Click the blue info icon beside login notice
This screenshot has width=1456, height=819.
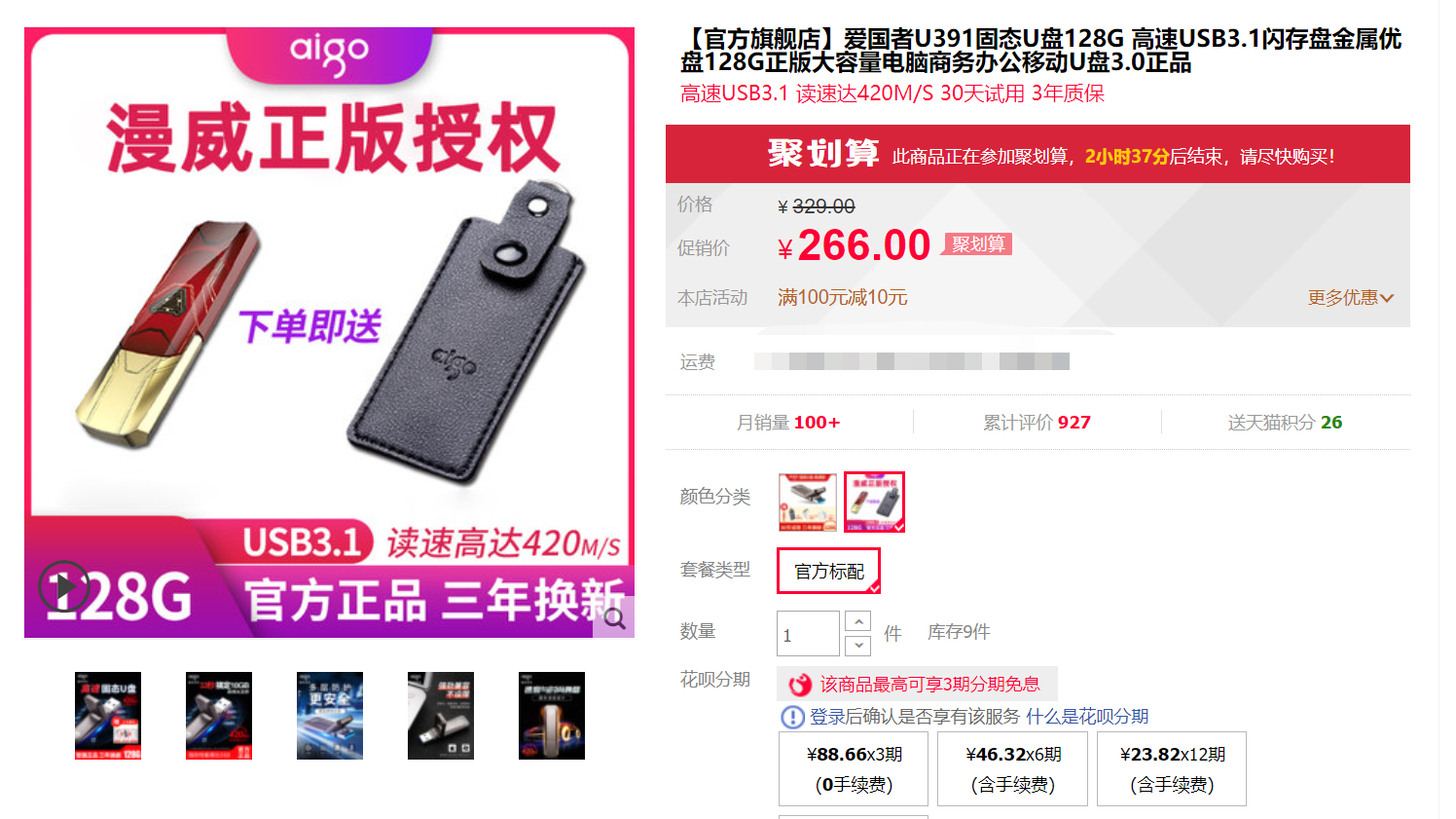pyautogui.click(x=792, y=718)
